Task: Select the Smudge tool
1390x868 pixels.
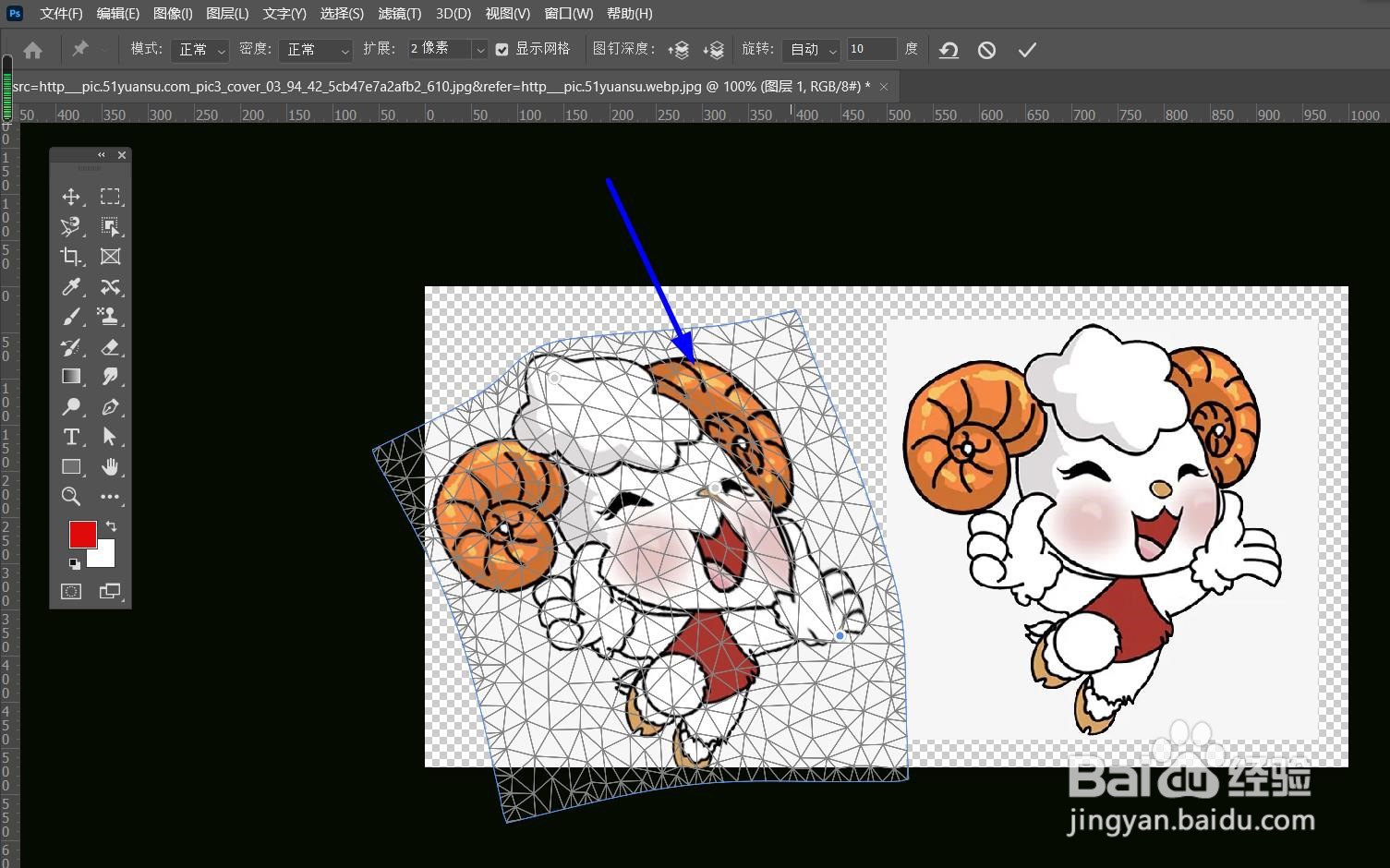Action: (x=110, y=377)
